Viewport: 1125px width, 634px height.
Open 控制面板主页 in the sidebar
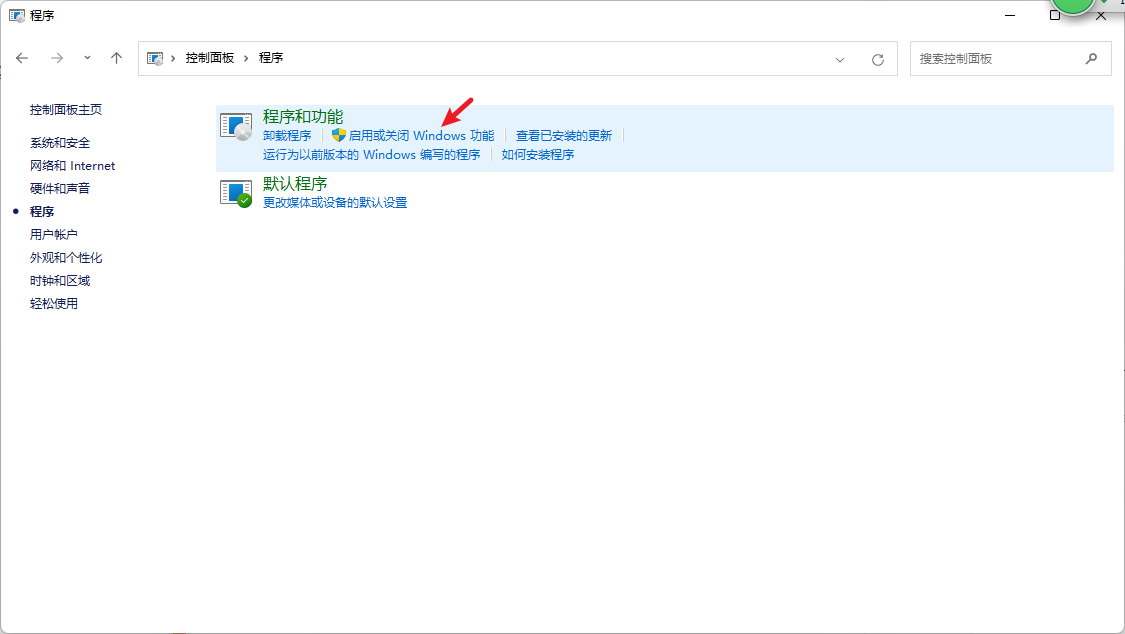pos(66,110)
